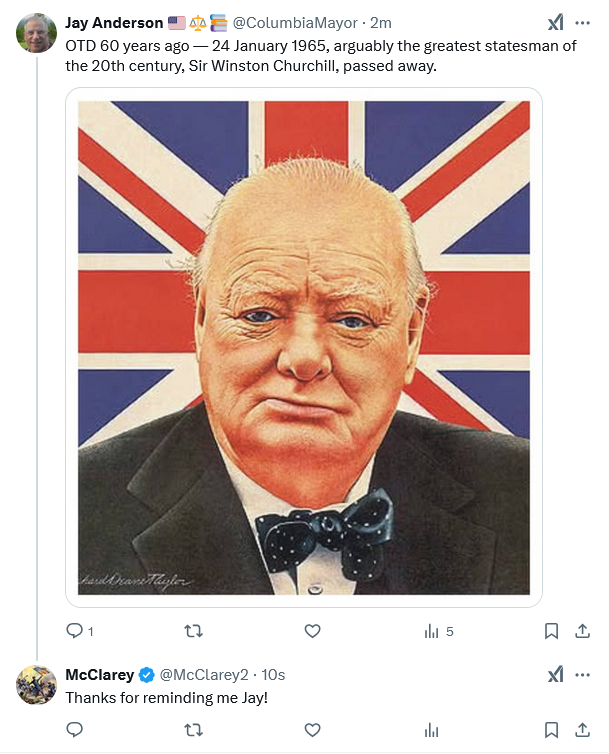Open more options on McClarey's reply
Image resolution: width=609 pixels, height=754 pixels.
[x=582, y=675]
